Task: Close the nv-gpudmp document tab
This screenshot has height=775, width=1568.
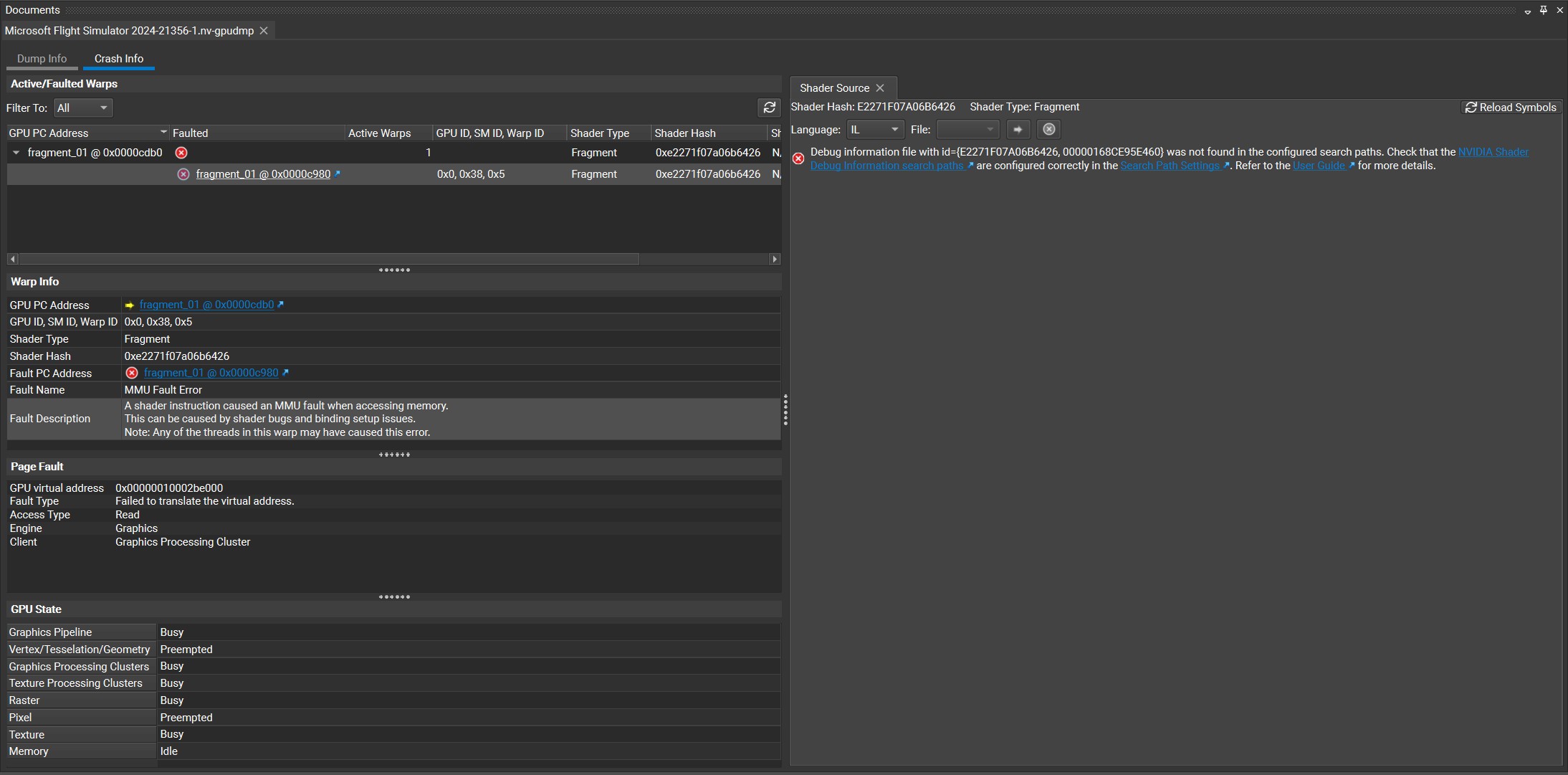Action: 264,30
